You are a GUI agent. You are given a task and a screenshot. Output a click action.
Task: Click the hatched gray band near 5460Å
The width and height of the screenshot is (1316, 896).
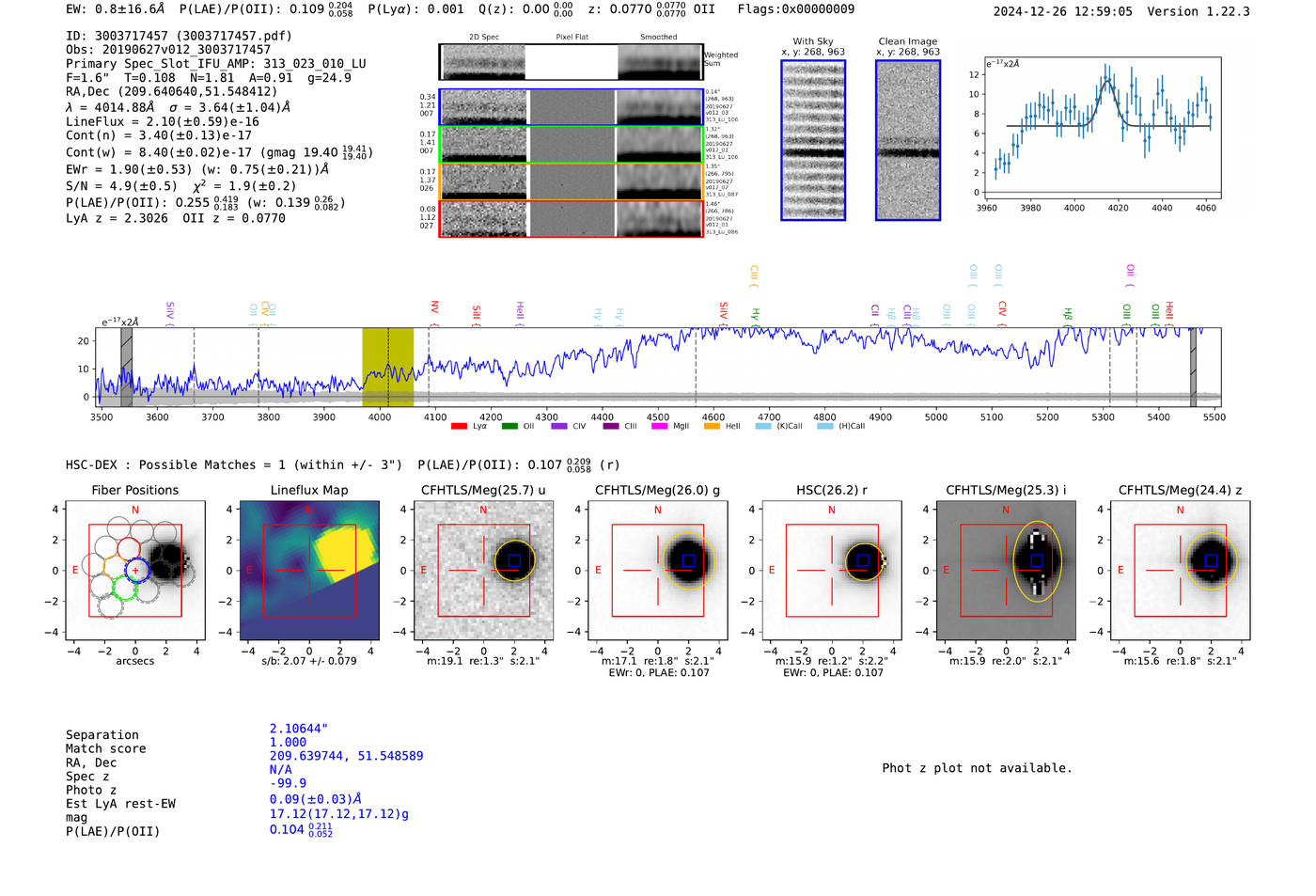click(x=1193, y=367)
